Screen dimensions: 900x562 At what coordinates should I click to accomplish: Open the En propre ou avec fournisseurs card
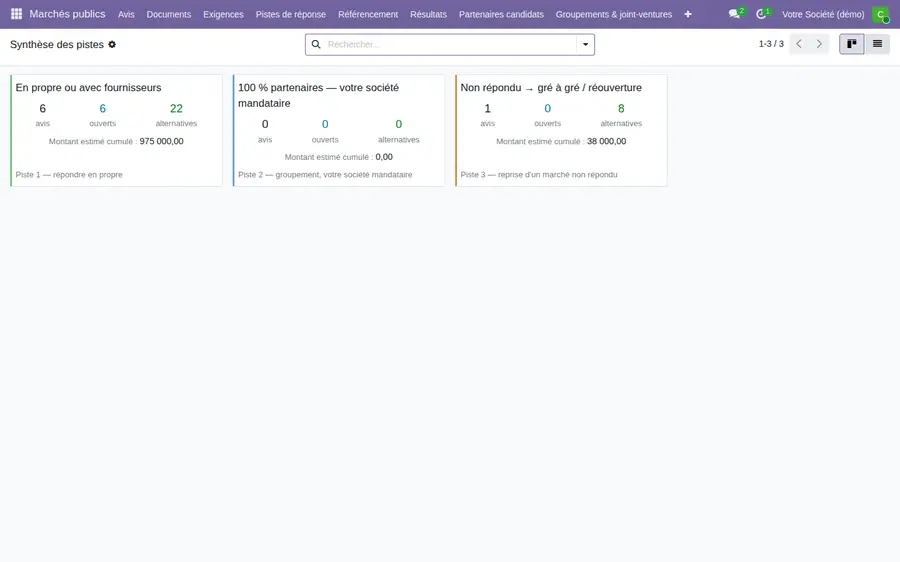coord(117,130)
